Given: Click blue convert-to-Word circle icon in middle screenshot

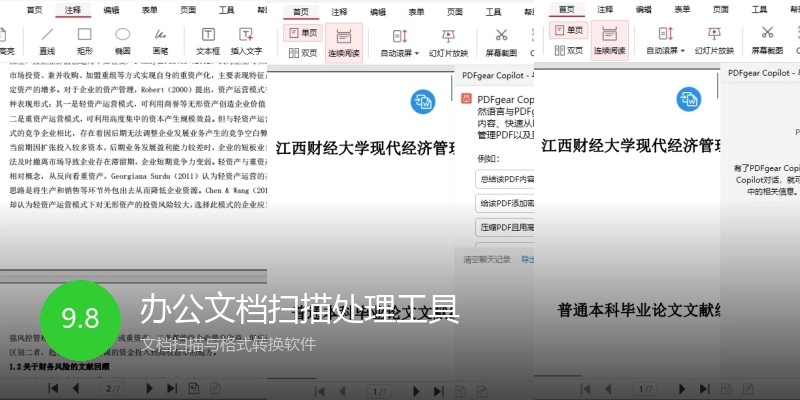Looking at the screenshot, I should [423, 102].
